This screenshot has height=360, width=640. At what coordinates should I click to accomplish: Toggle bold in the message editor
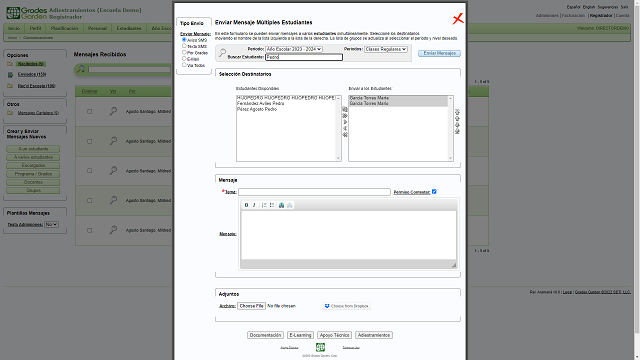(246, 205)
